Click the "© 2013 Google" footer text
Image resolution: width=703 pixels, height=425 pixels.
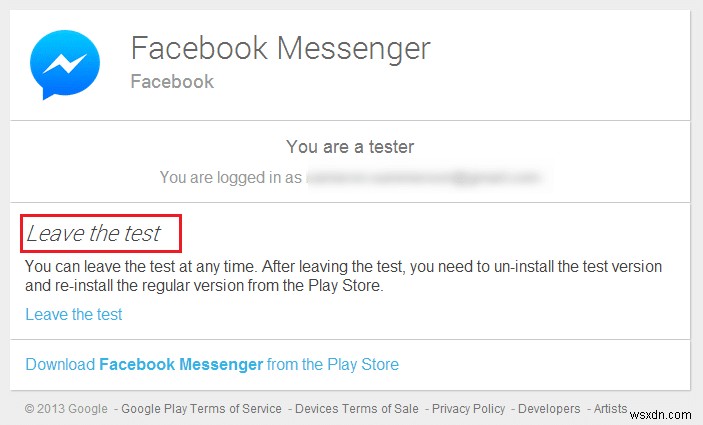[66, 409]
